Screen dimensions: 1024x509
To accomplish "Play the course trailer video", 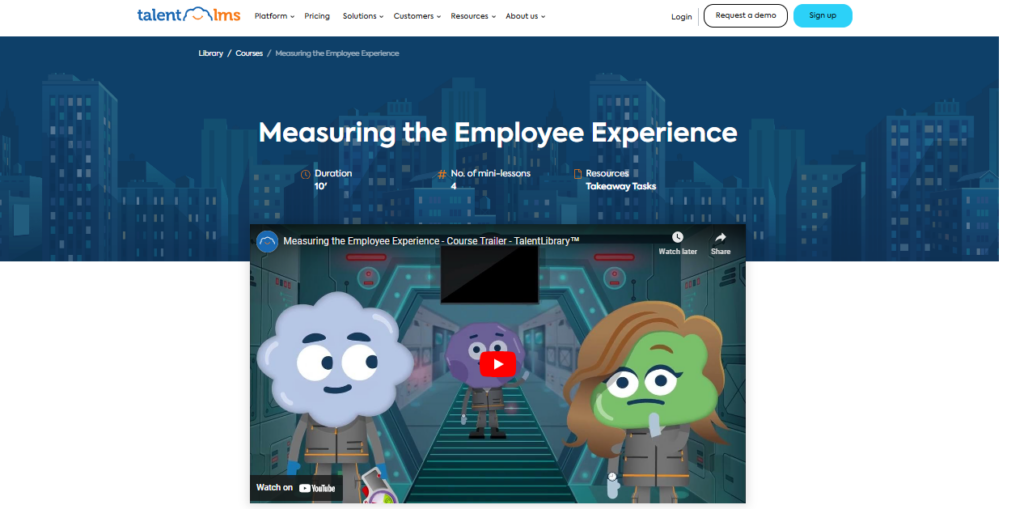I will [x=498, y=364].
